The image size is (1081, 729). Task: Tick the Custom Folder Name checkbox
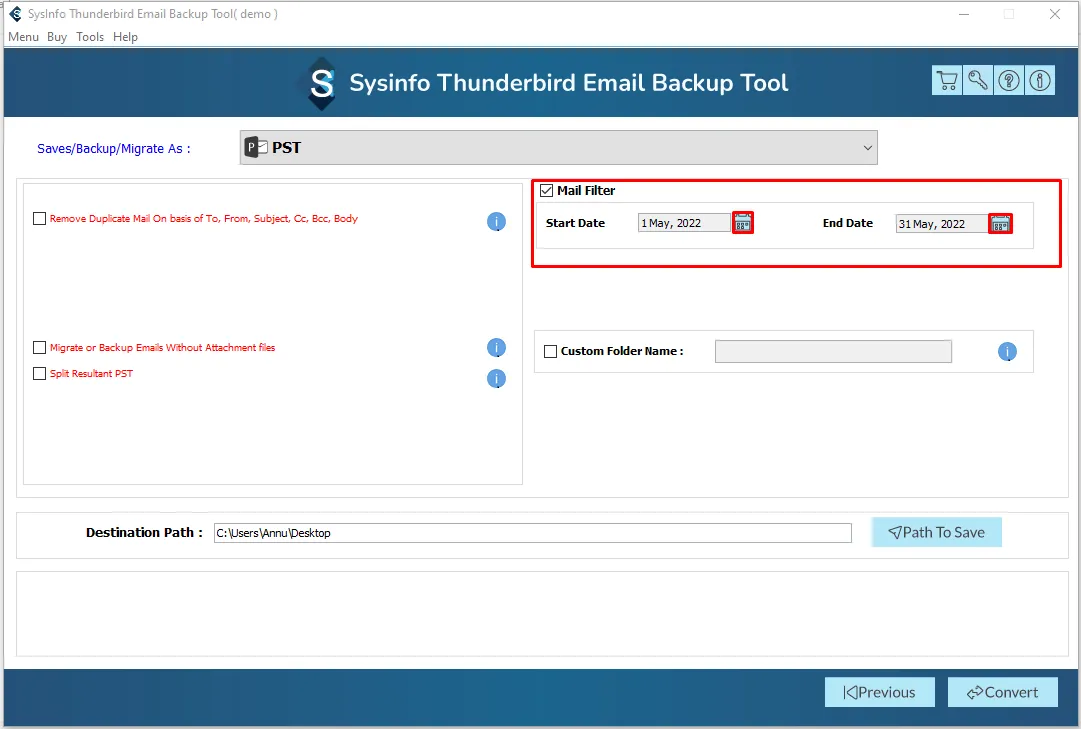[550, 351]
